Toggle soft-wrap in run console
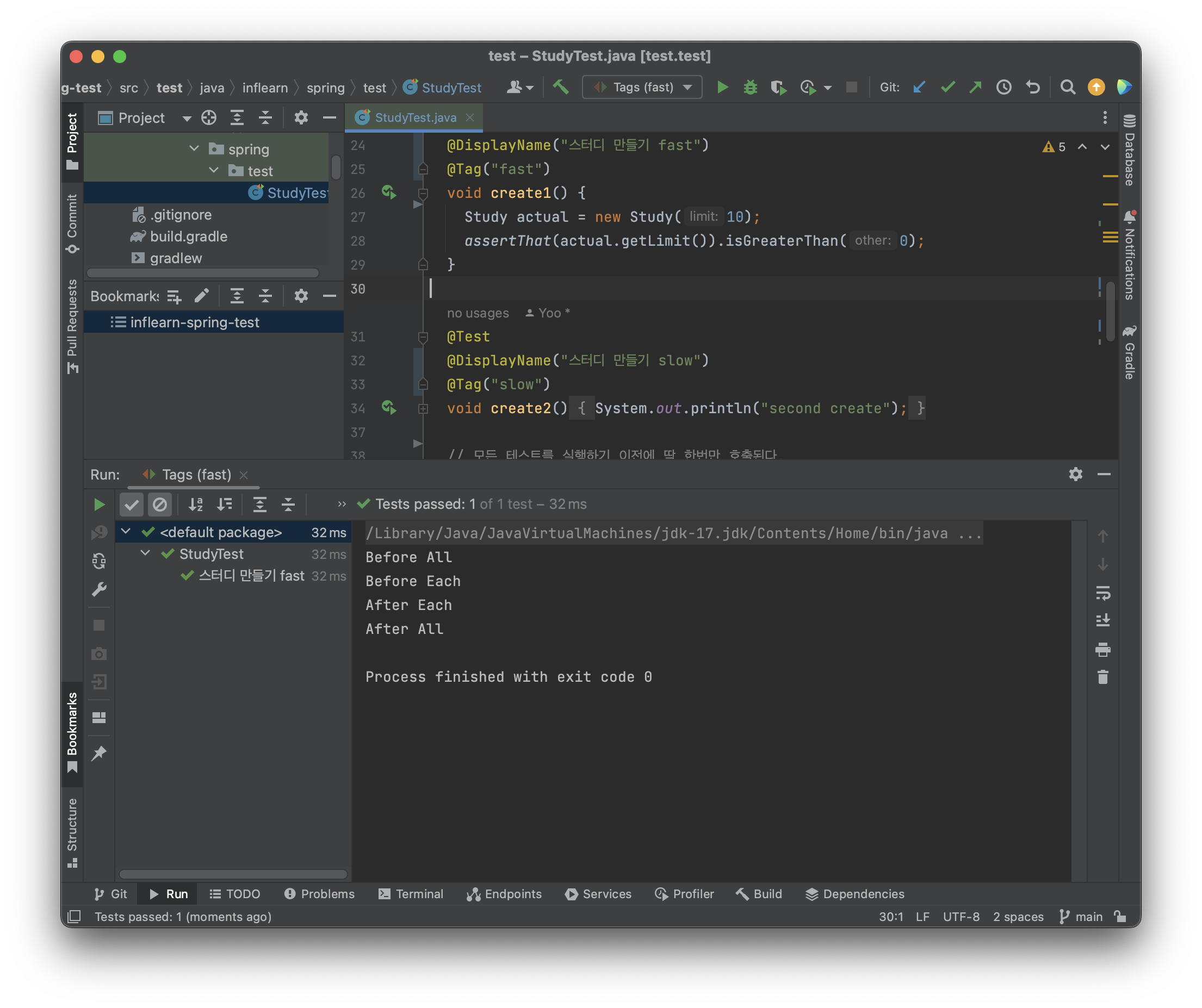Viewport: 1202px width, 1008px height. [x=1102, y=593]
